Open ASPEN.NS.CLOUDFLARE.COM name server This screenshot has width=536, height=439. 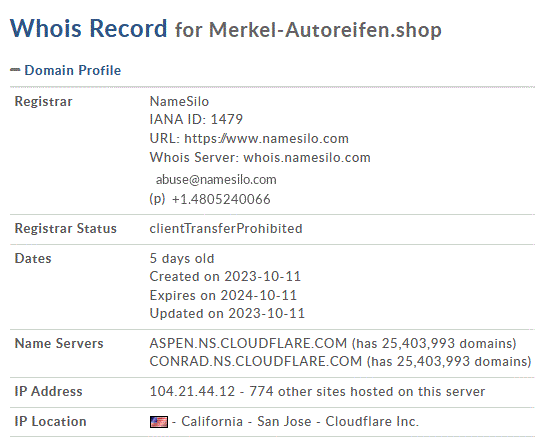[x=248, y=343]
